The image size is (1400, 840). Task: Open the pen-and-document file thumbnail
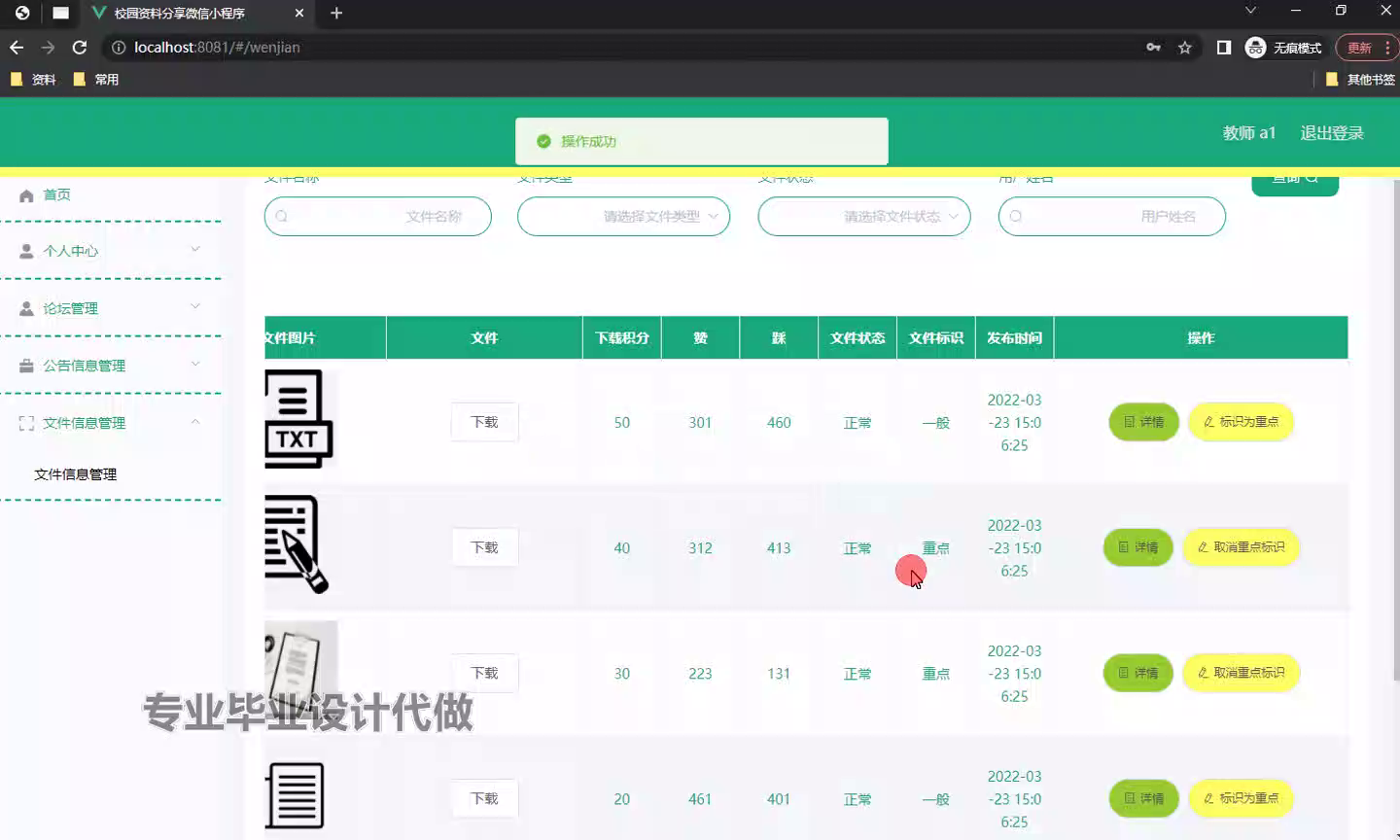pyautogui.click(x=297, y=544)
